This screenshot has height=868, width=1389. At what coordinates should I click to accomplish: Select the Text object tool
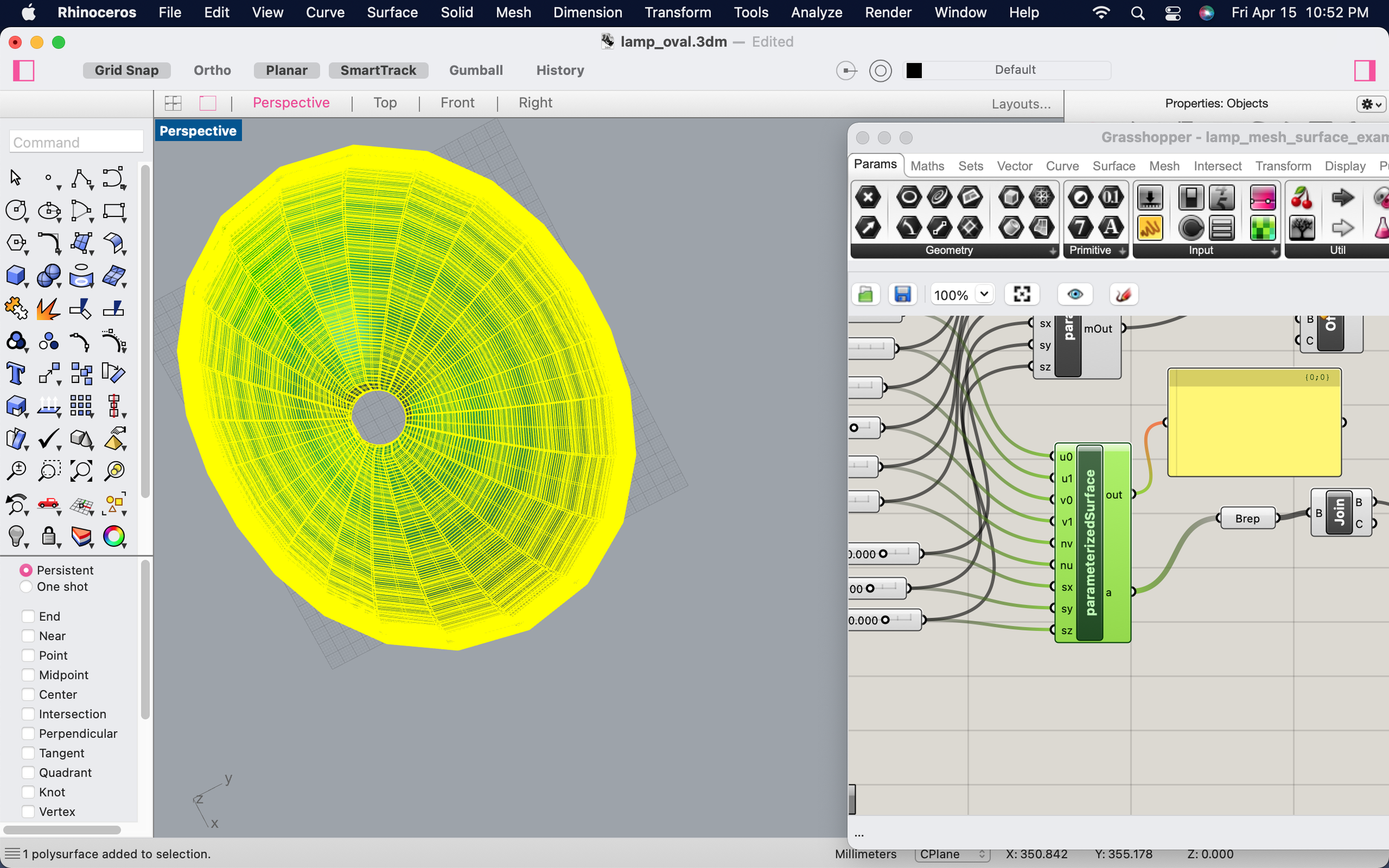coord(16,374)
